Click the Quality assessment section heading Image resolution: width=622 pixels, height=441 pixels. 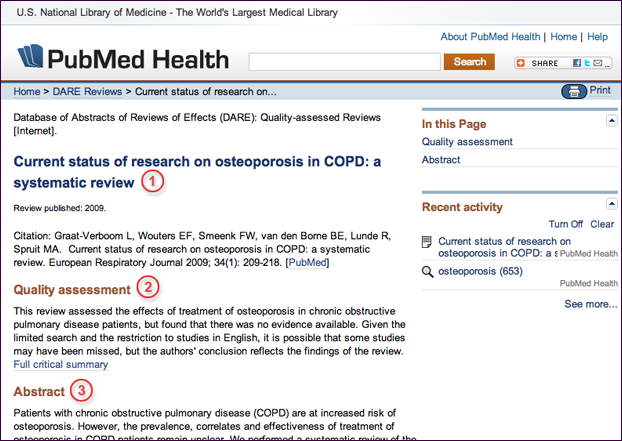click(x=72, y=290)
